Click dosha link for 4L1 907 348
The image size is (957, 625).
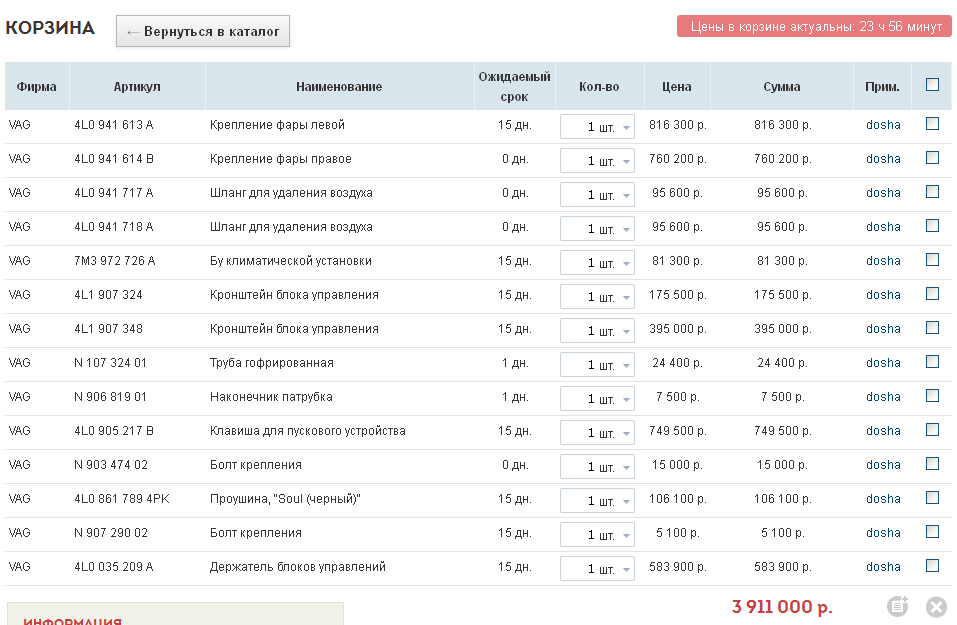[x=883, y=328]
